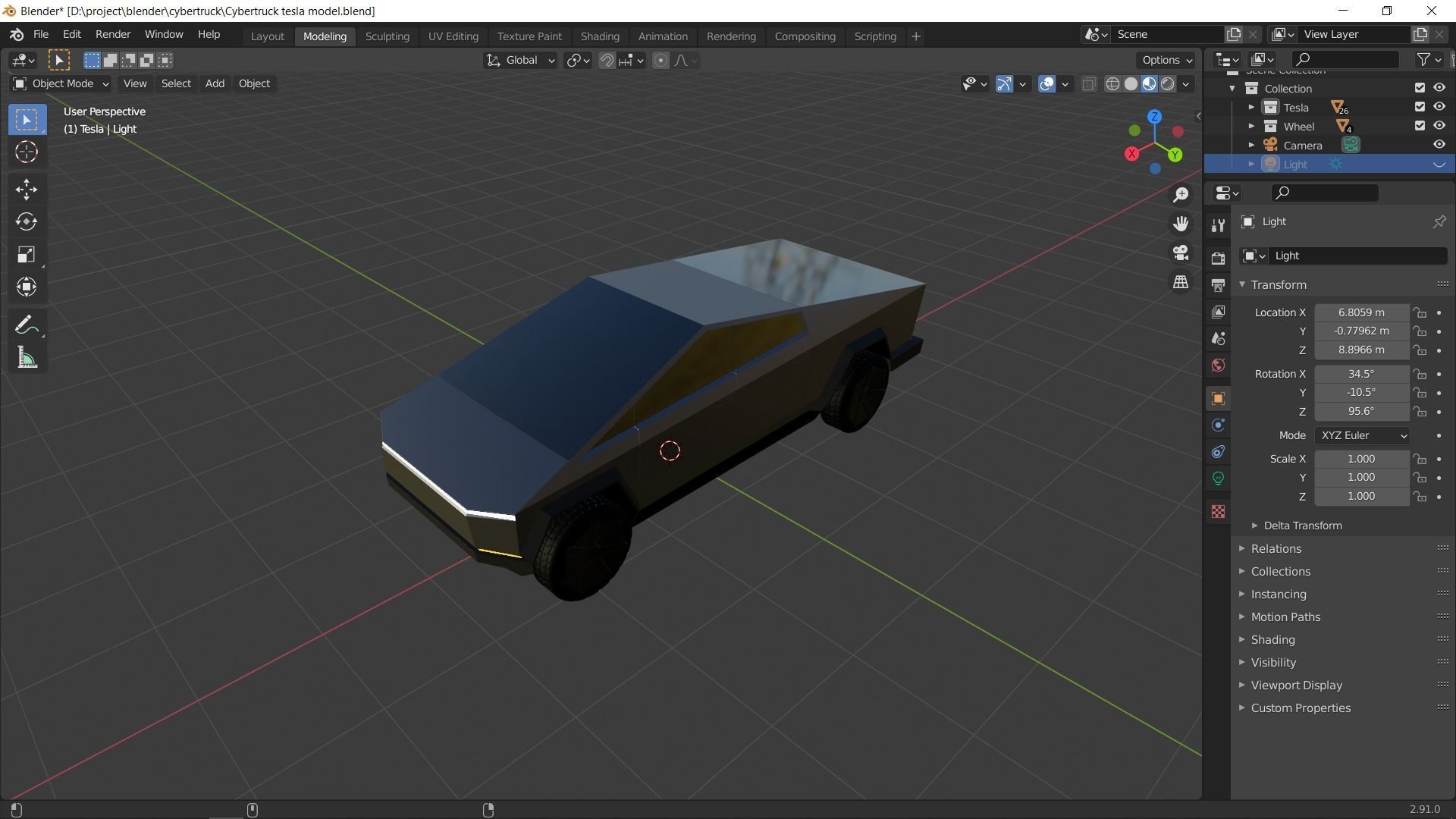Viewport: 1456px width, 819px height.
Task: Enable wireframe viewport shading
Action: (1112, 84)
